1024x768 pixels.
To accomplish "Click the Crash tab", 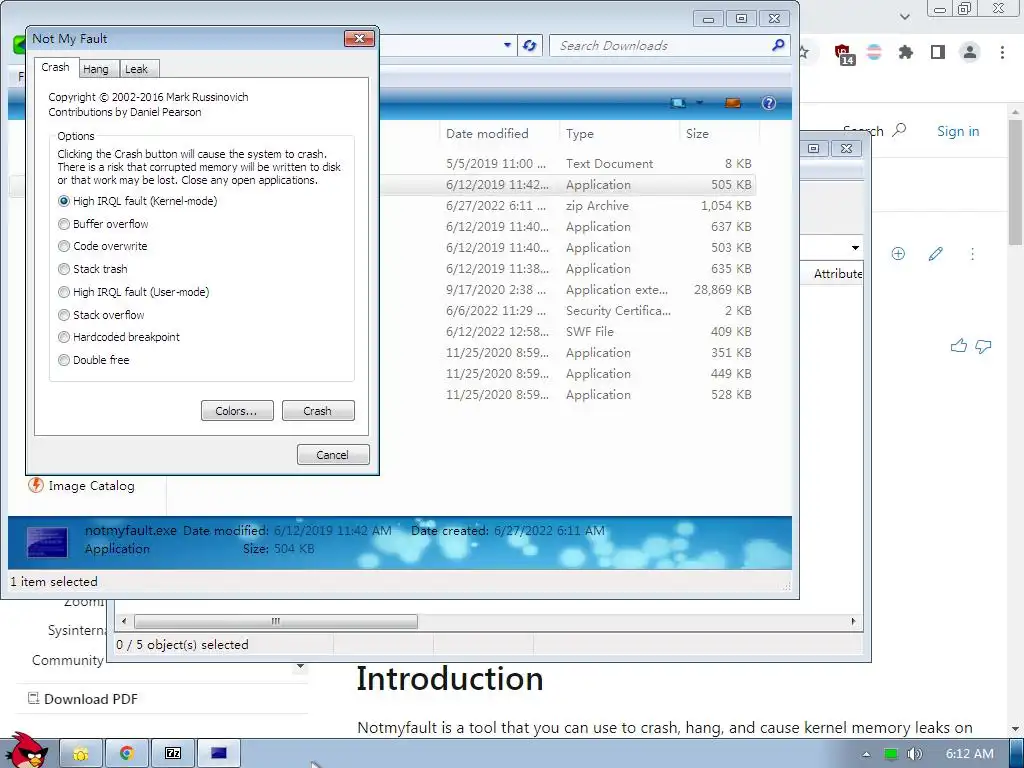I will (56, 67).
